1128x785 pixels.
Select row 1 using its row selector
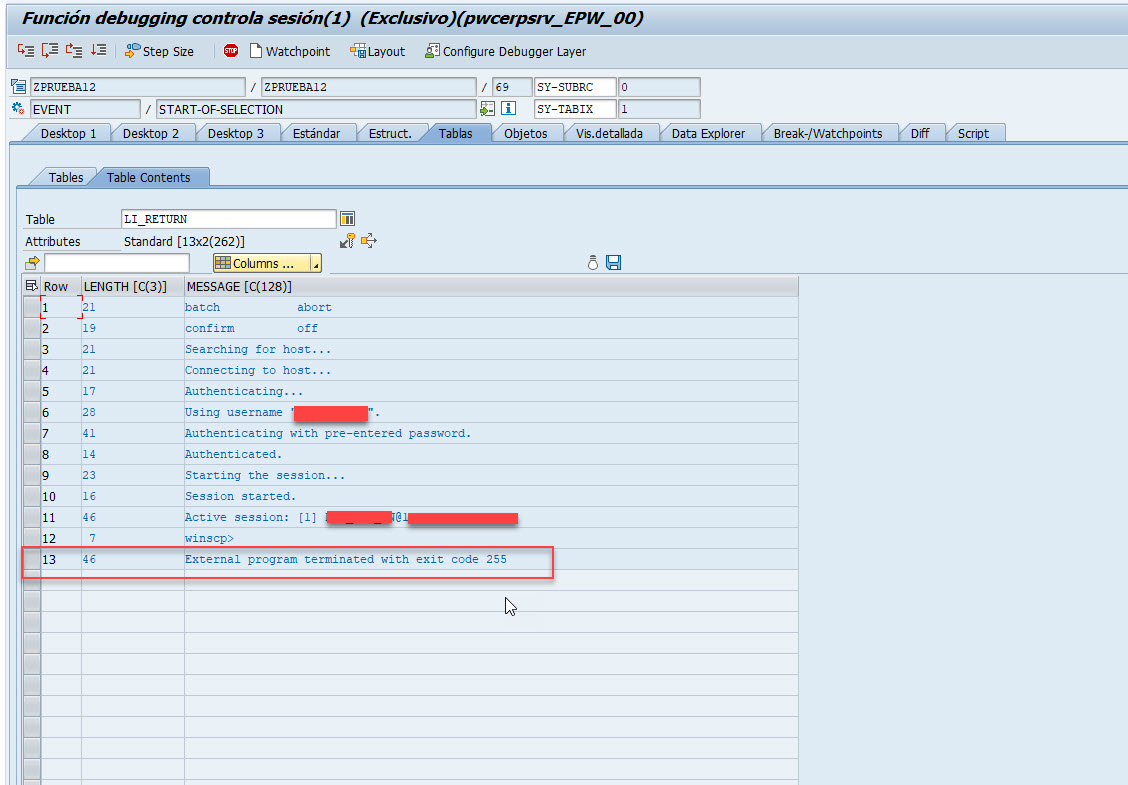coord(32,308)
